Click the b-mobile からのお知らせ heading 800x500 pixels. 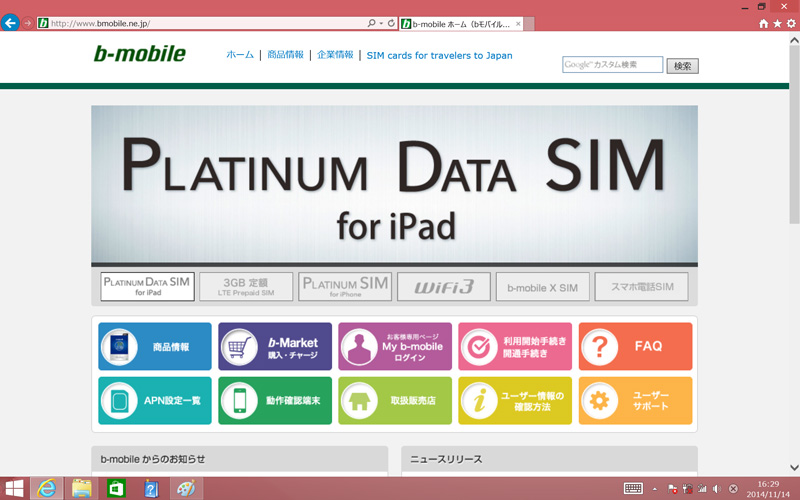(153, 459)
